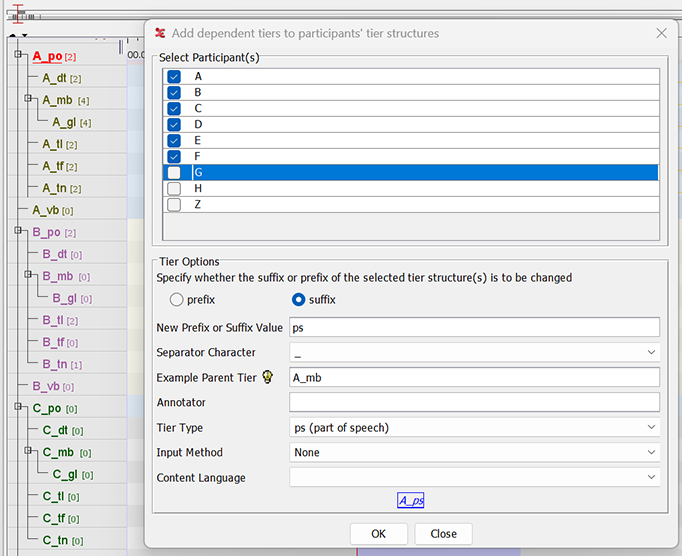682x556 pixels.
Task: Open the Tier Type dropdown
Action: click(474, 428)
